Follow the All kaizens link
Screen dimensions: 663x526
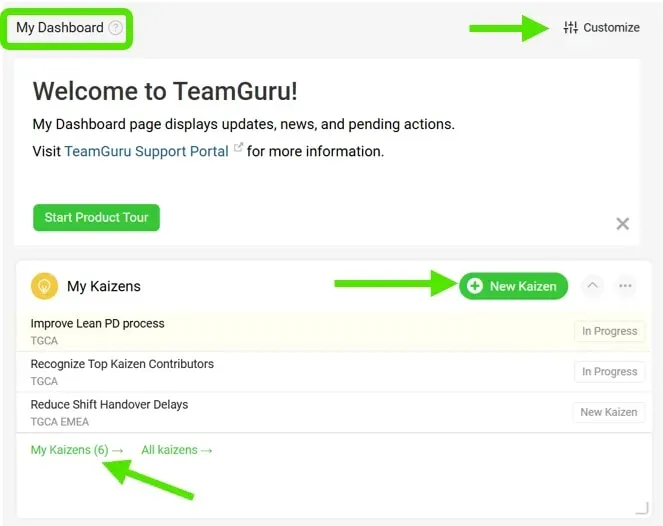(x=177, y=450)
